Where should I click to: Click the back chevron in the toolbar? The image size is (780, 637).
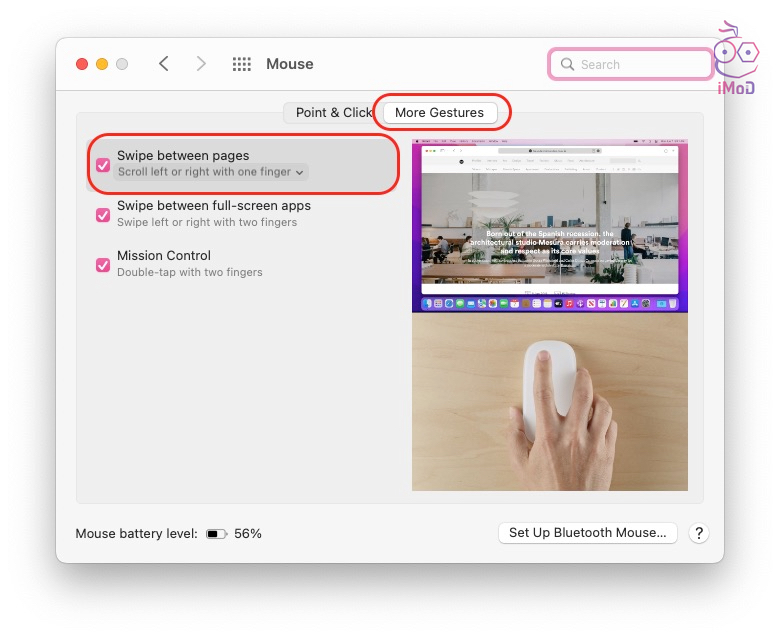point(164,64)
